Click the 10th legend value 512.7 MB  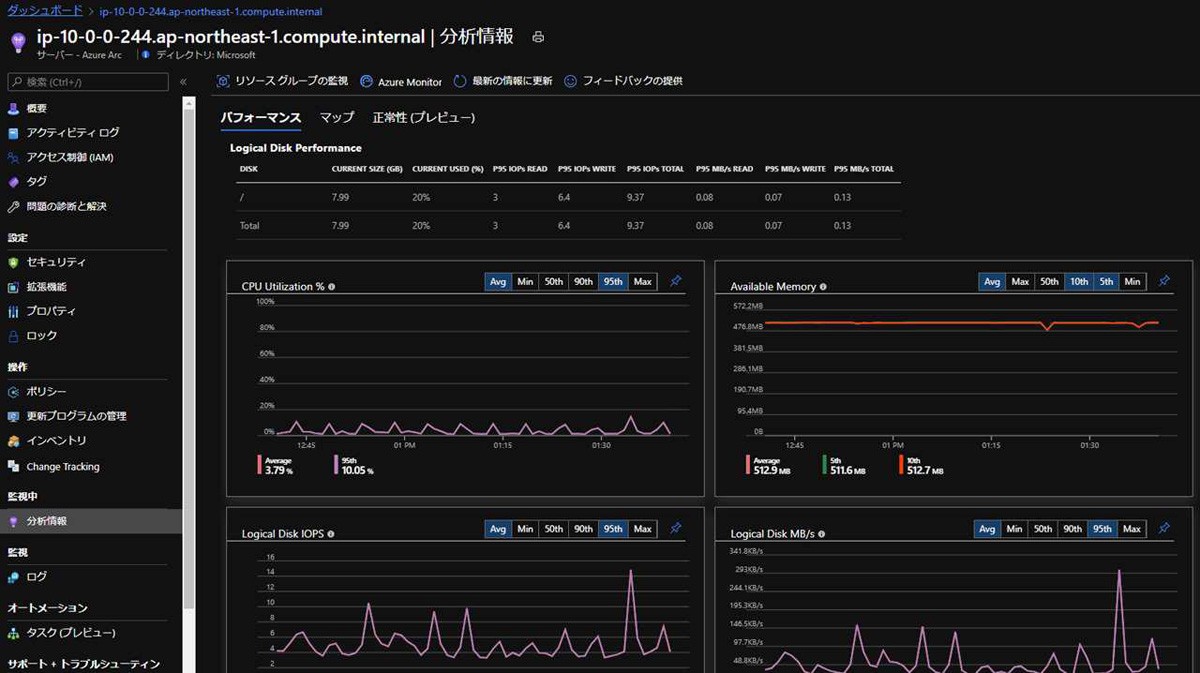[925, 470]
